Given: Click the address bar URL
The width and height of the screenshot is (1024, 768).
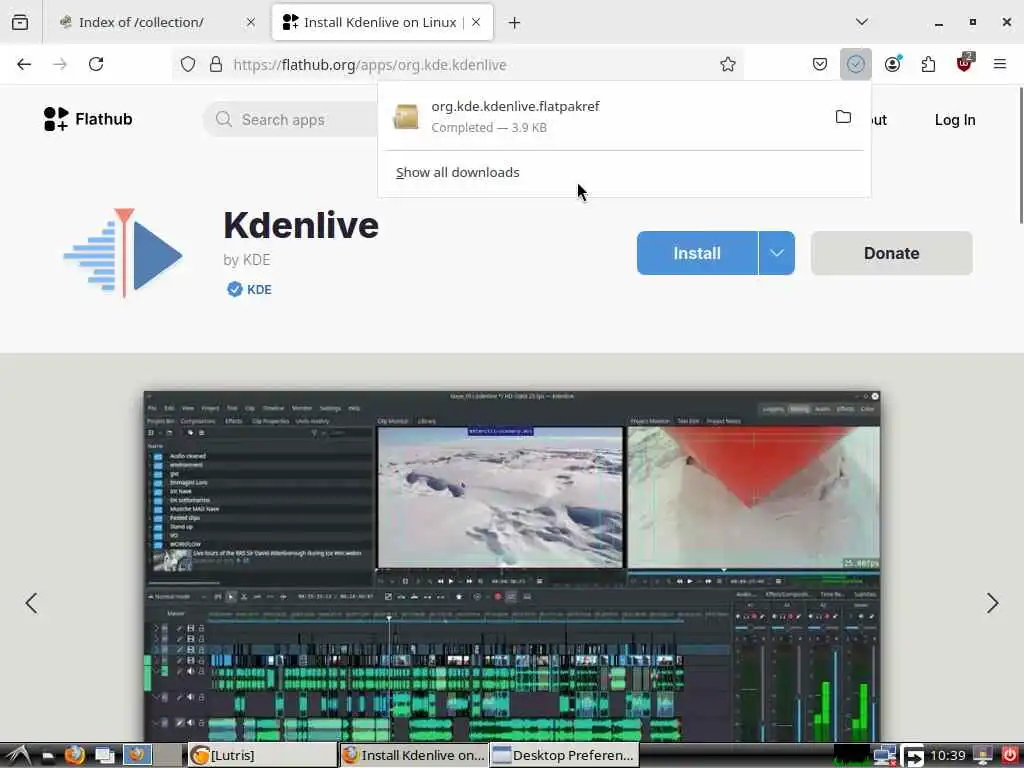Looking at the screenshot, I should pos(370,65).
